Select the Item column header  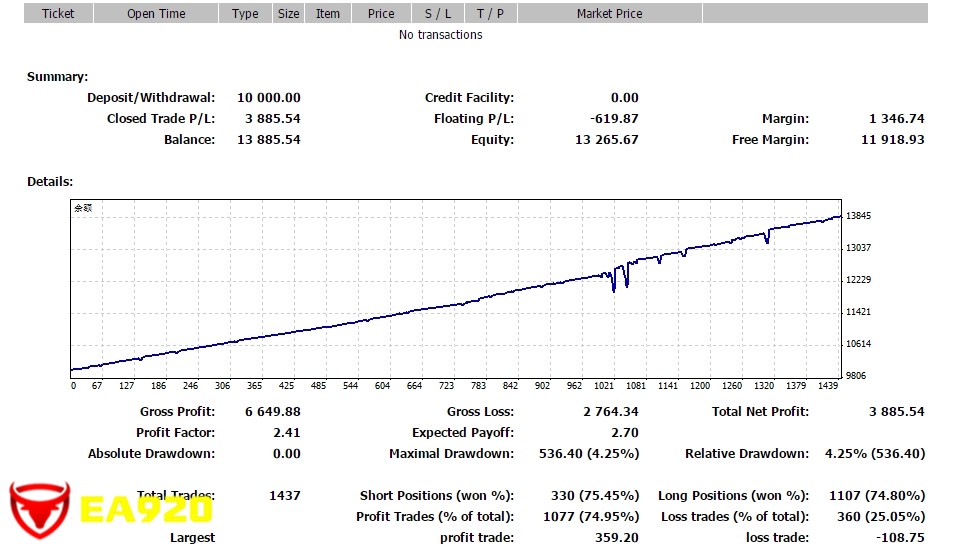coord(328,14)
